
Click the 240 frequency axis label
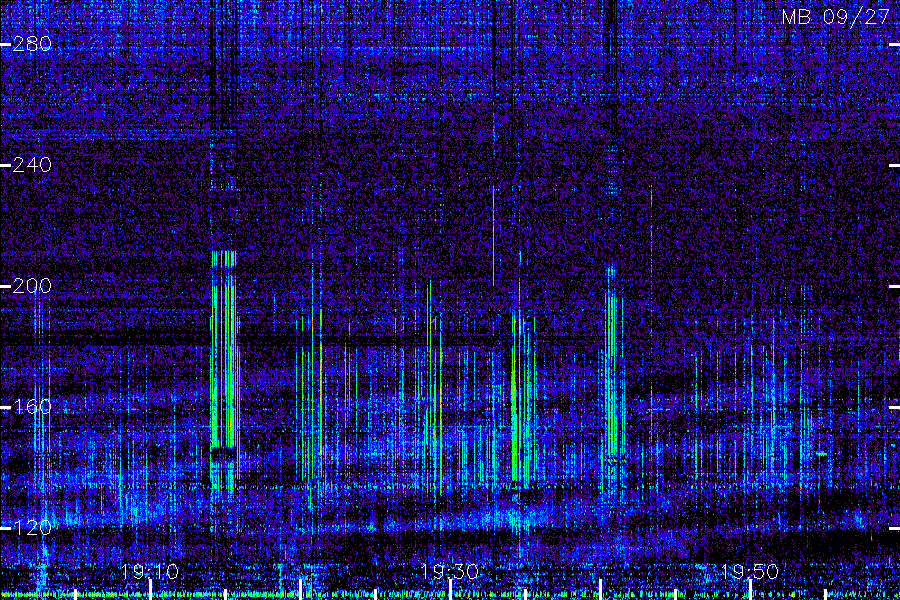point(32,165)
